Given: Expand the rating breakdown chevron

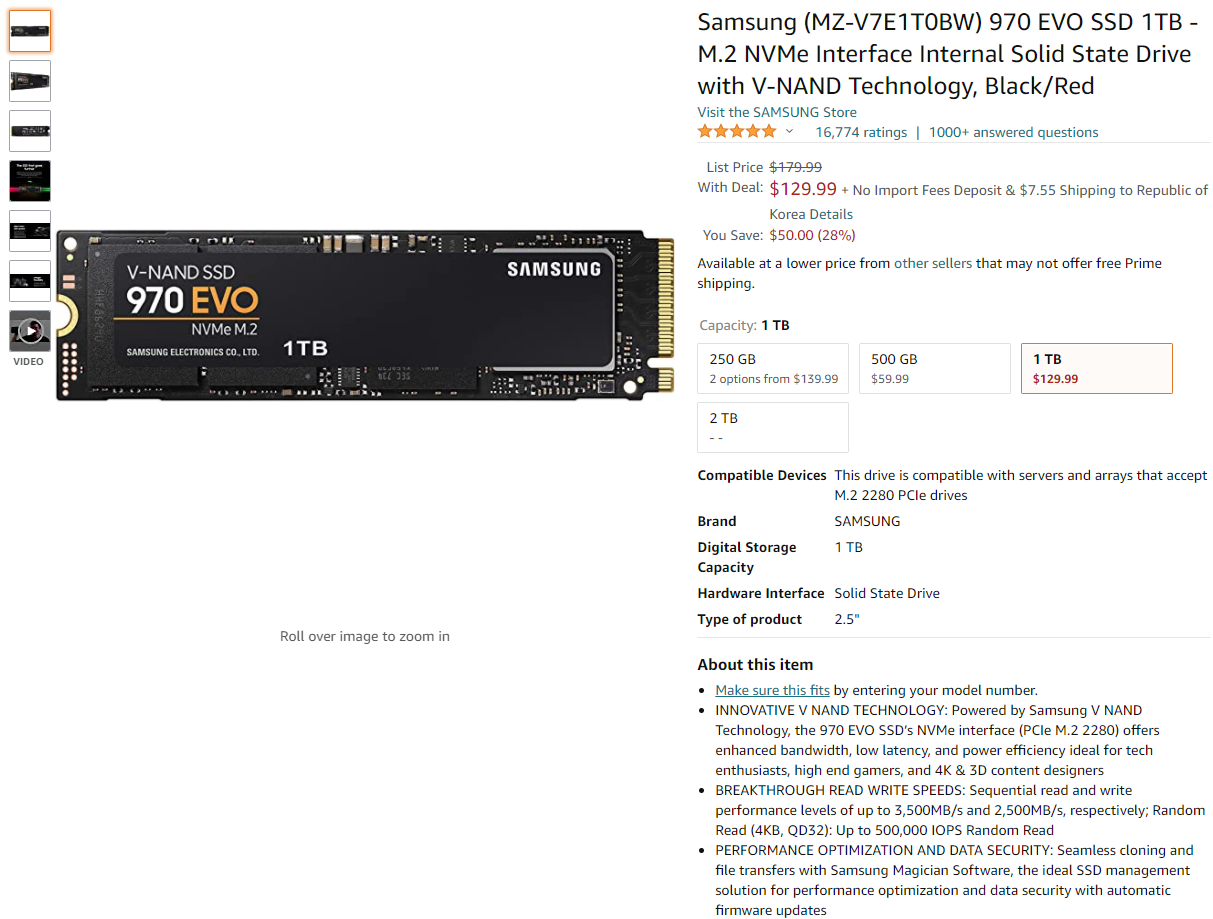Looking at the screenshot, I should [789, 132].
